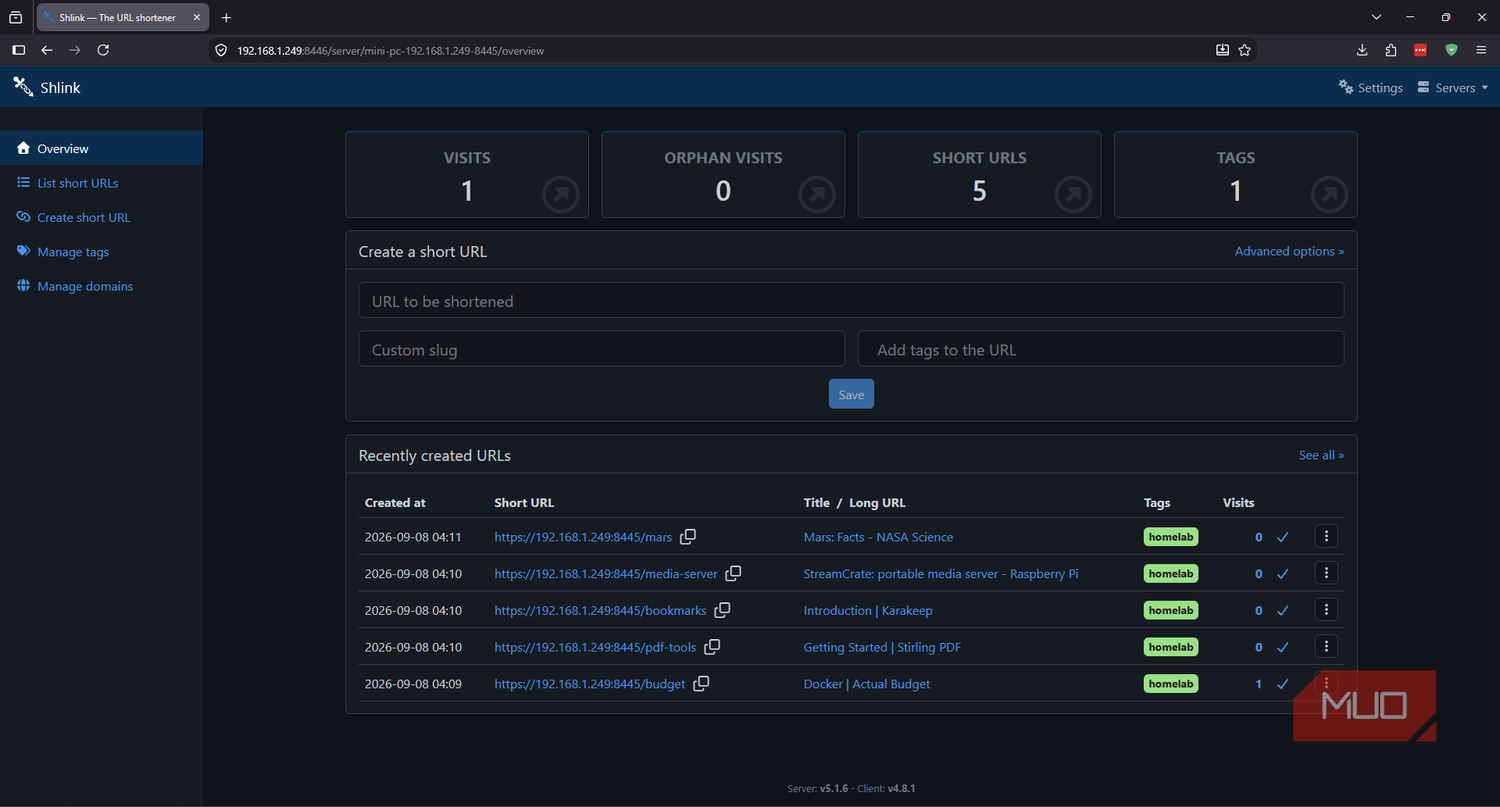Open the Brave Shields icon in the toolbar
The height and width of the screenshot is (807, 1500).
pyautogui.click(x=1451, y=50)
